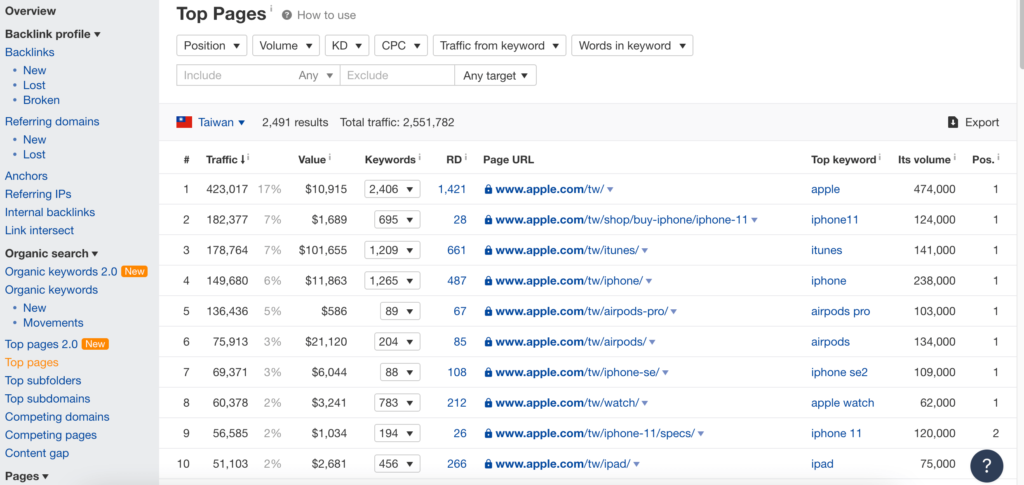Open the help chat bubble icon
The image size is (1024, 485).
(x=986, y=465)
